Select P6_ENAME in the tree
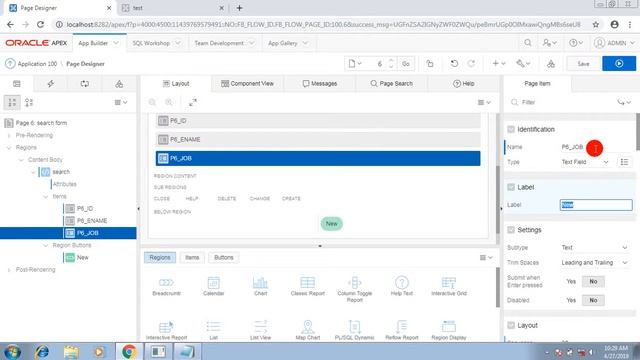The width and height of the screenshot is (640, 360). click(92, 221)
